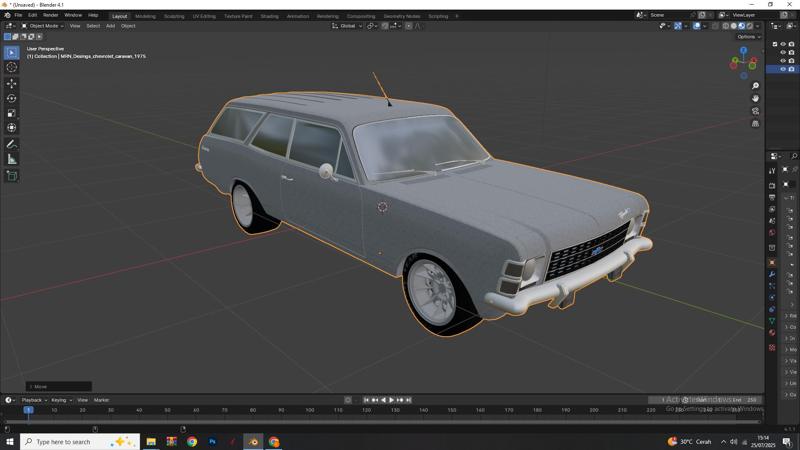Select the Cursor tool in toolbar

tap(12, 67)
